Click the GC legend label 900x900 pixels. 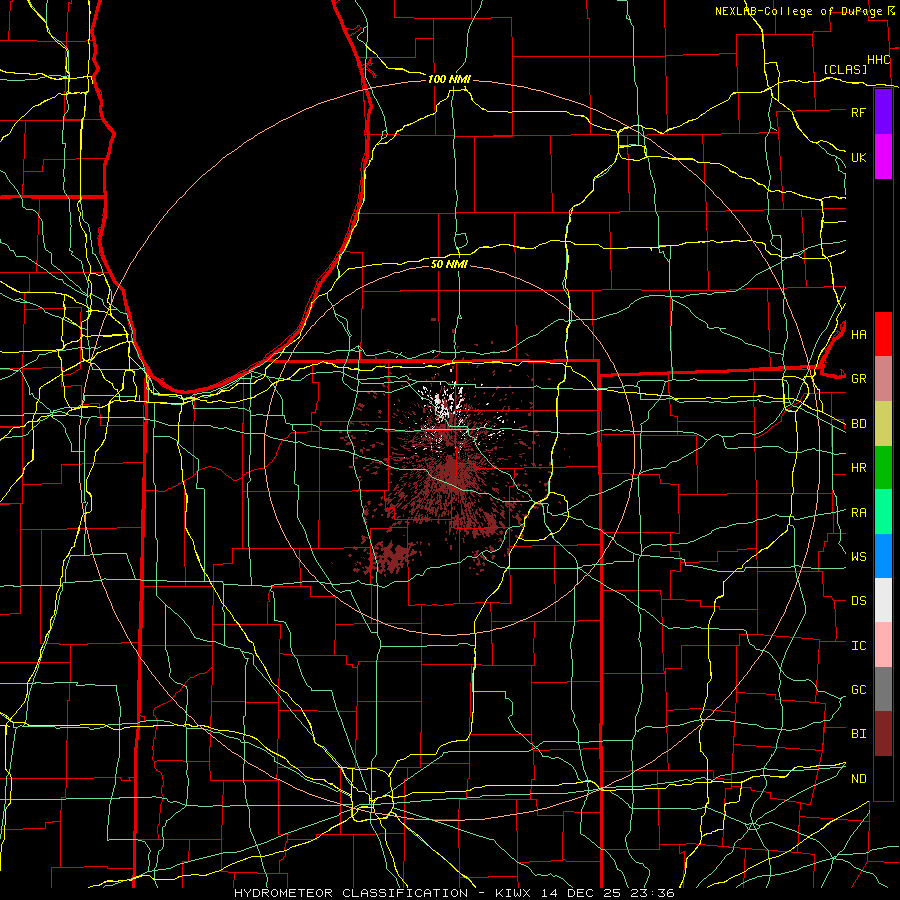tap(858, 689)
